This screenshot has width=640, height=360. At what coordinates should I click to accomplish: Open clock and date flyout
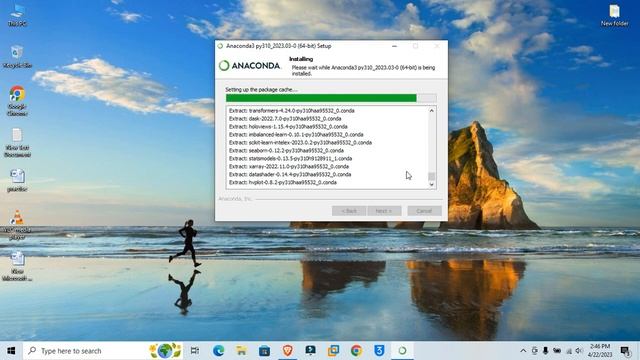600,351
